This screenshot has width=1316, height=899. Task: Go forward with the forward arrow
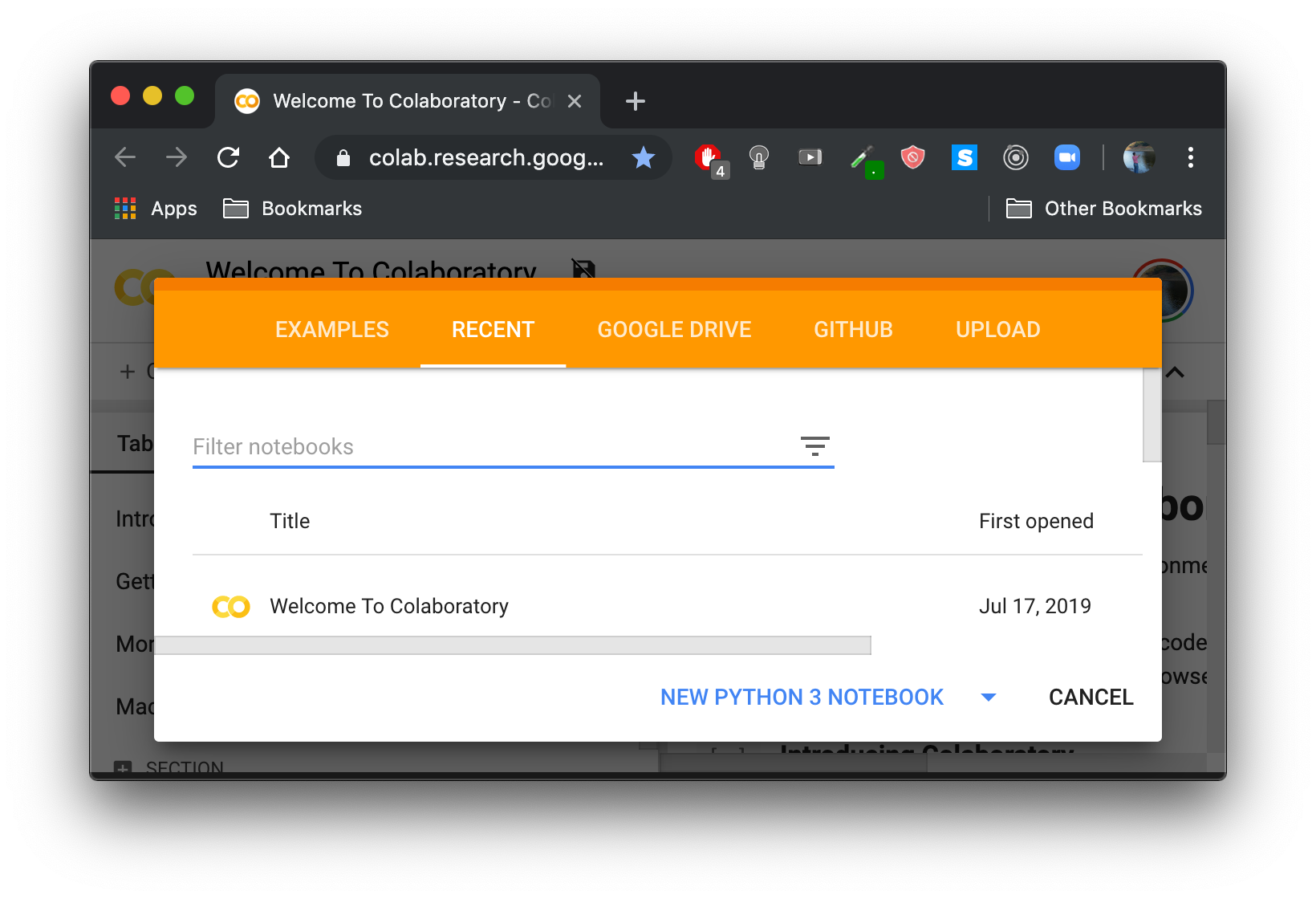pos(177,157)
